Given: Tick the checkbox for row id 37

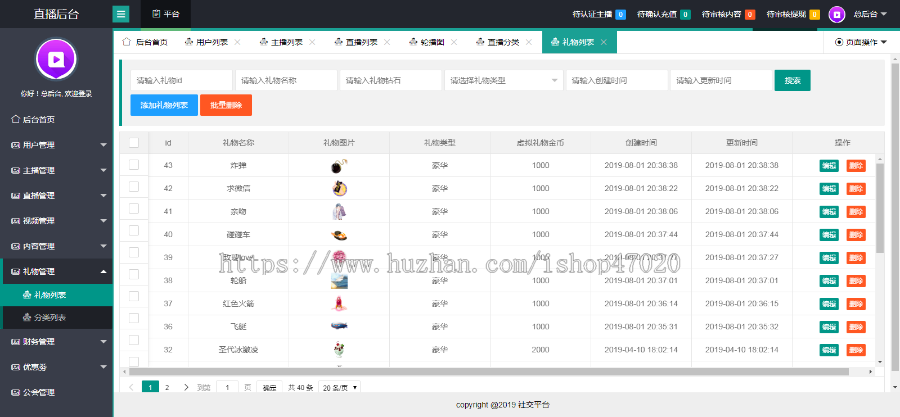Looking at the screenshot, I should (134, 296).
